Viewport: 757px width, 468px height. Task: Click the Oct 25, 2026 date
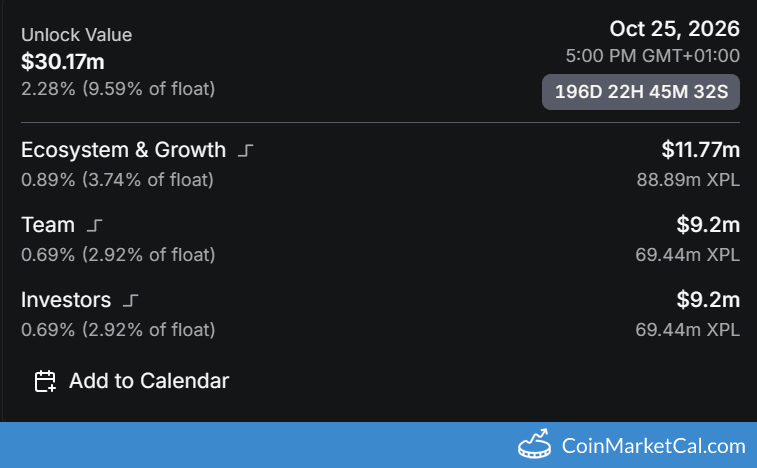pos(675,28)
